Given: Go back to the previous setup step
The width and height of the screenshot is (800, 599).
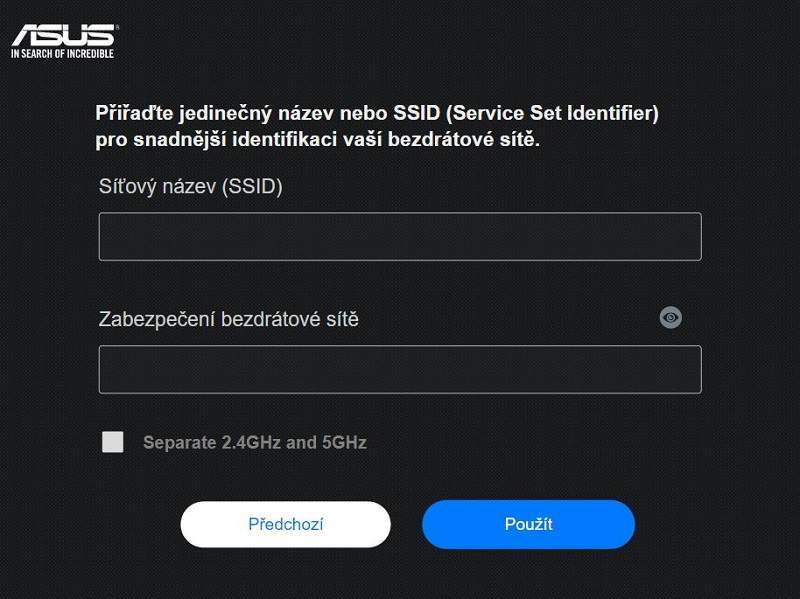Looking at the screenshot, I should pyautogui.click(x=285, y=524).
